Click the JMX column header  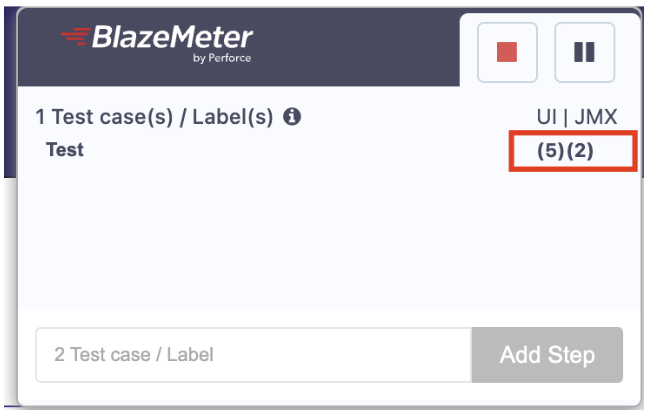[596, 117]
